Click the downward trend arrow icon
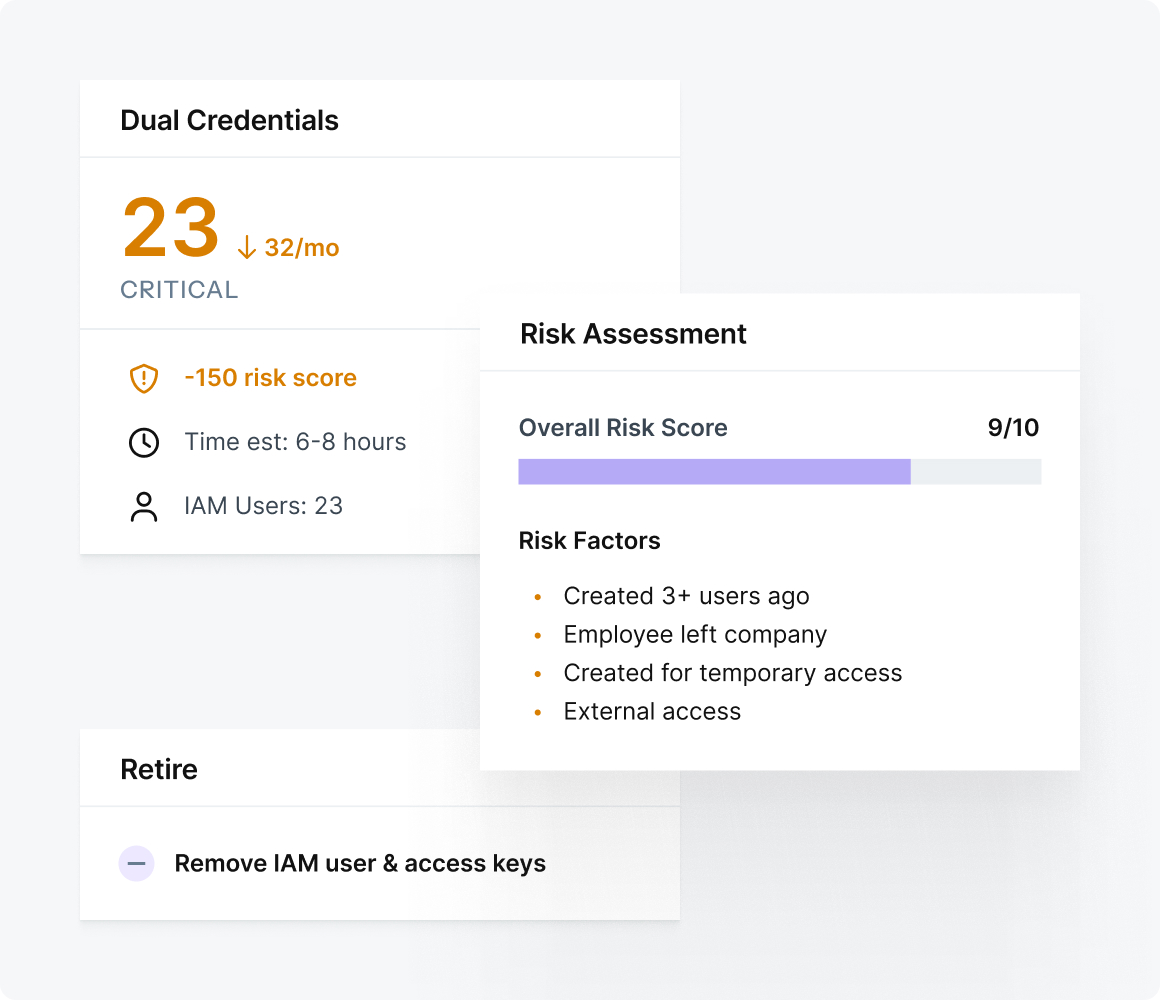This screenshot has width=1160, height=1000. pos(247,247)
